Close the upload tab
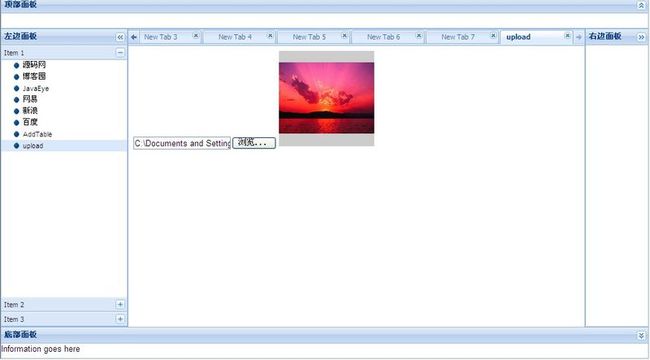The height and width of the screenshot is (360, 650). click(567, 36)
